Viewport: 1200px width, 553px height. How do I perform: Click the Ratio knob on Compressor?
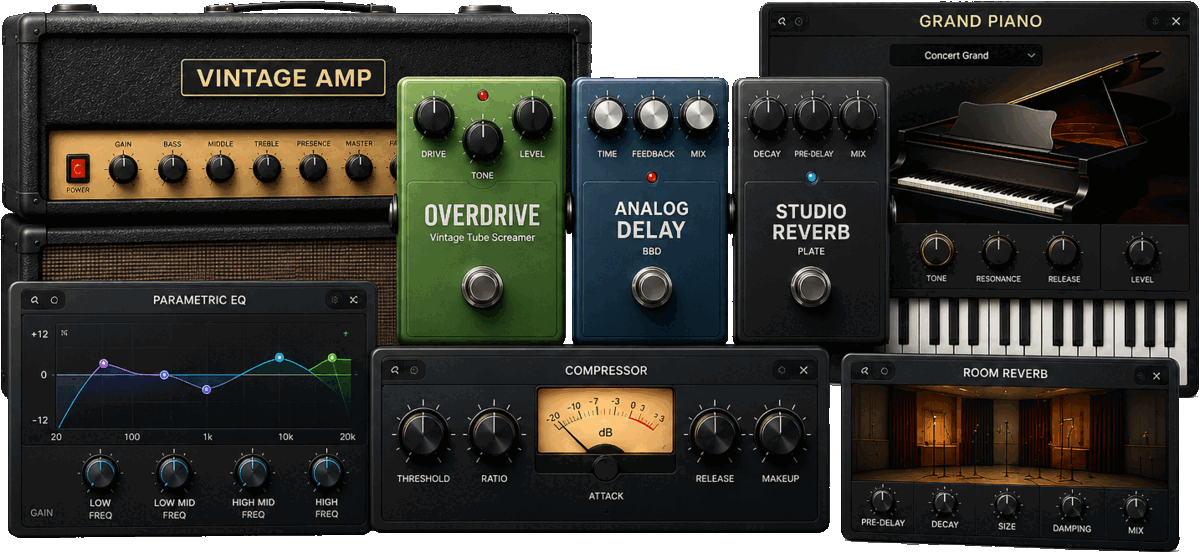(x=494, y=434)
